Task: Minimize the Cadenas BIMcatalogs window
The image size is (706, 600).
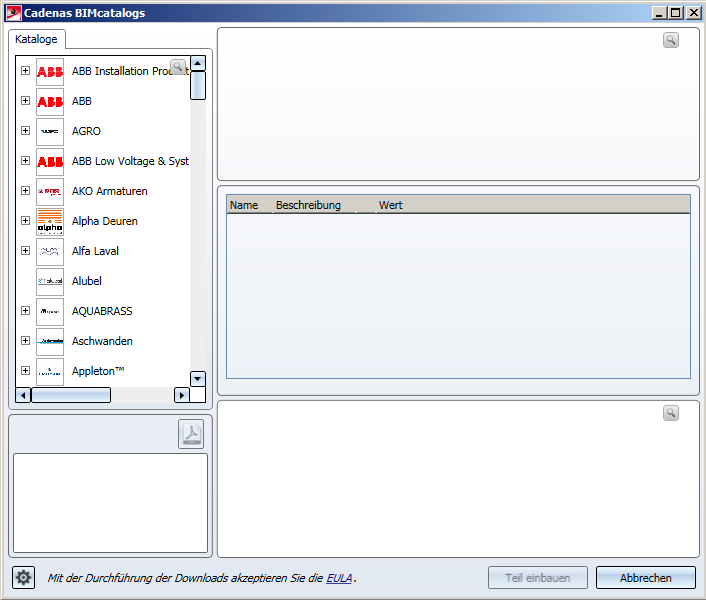Action: click(659, 13)
